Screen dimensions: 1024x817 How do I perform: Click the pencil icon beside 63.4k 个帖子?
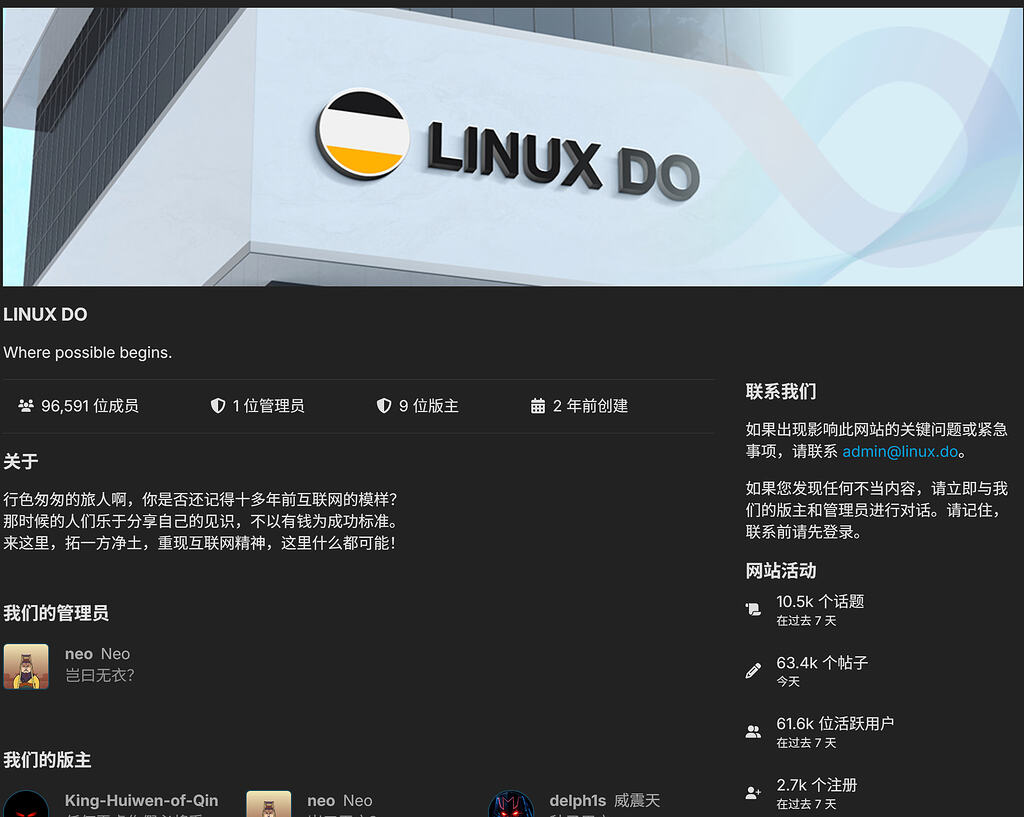point(753,671)
